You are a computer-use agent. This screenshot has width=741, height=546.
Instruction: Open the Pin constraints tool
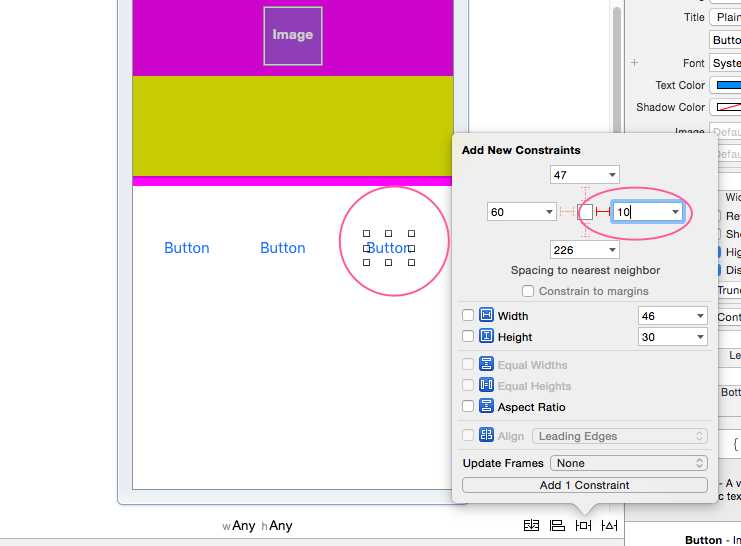583,525
